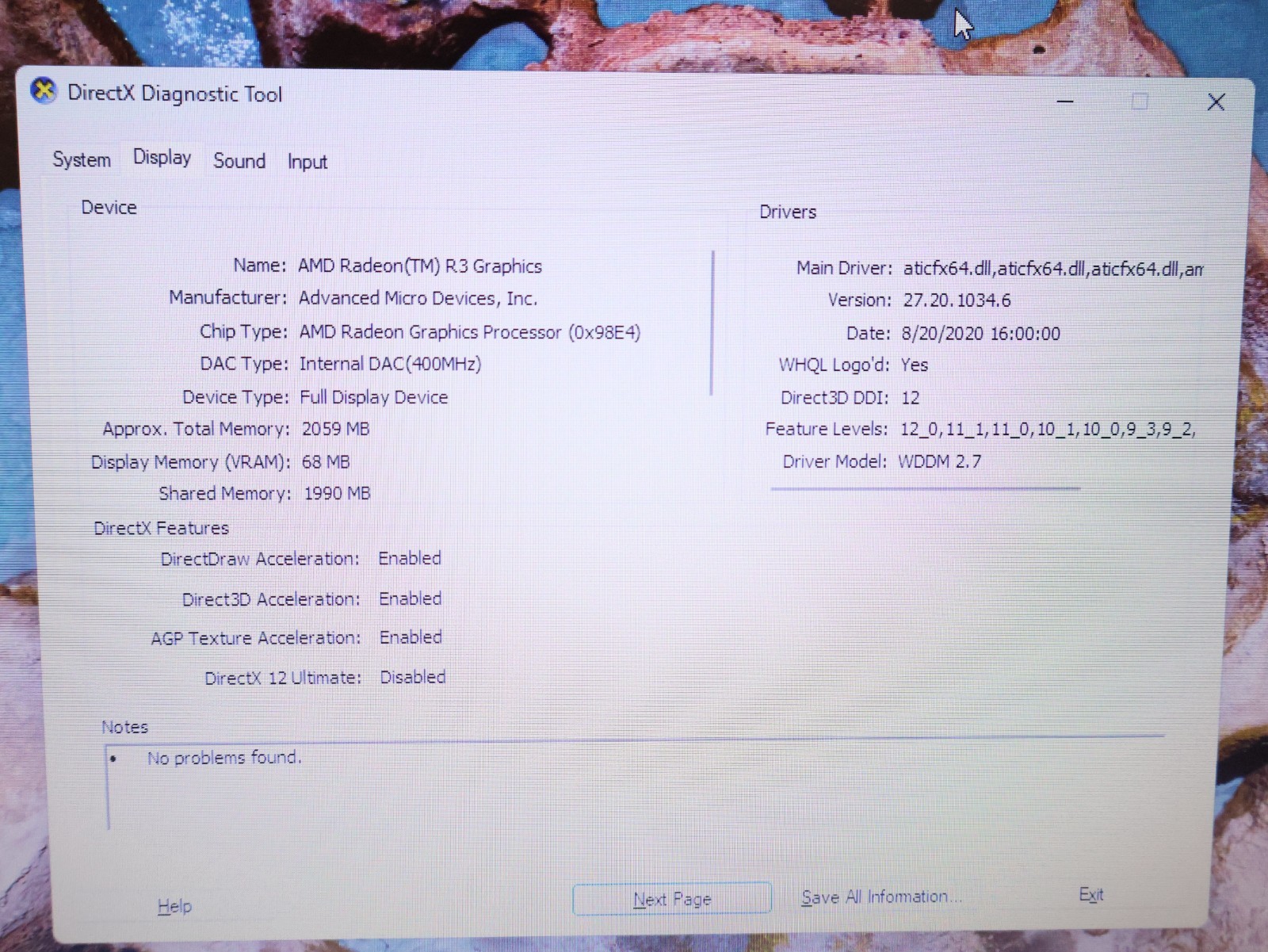Minimize the DirectX Diagnostic Tool window

(1065, 101)
